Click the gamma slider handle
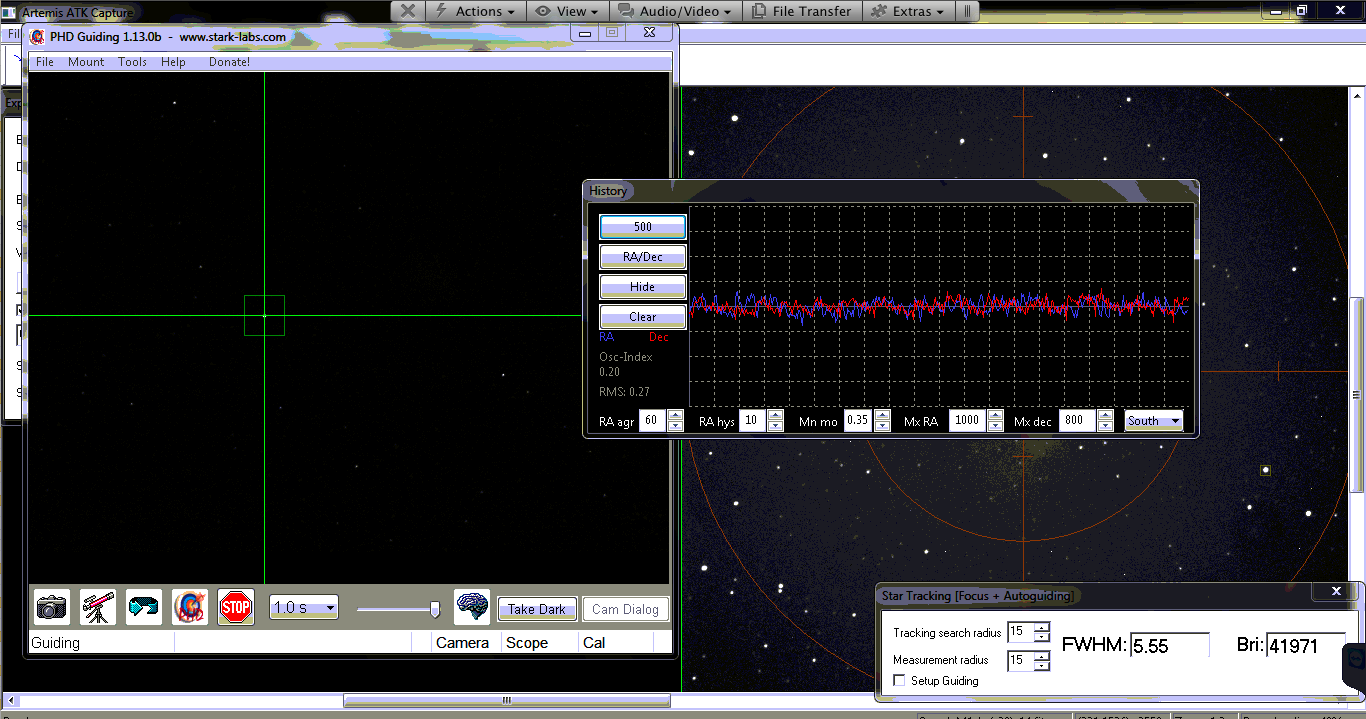The image size is (1366, 719). pos(434,609)
